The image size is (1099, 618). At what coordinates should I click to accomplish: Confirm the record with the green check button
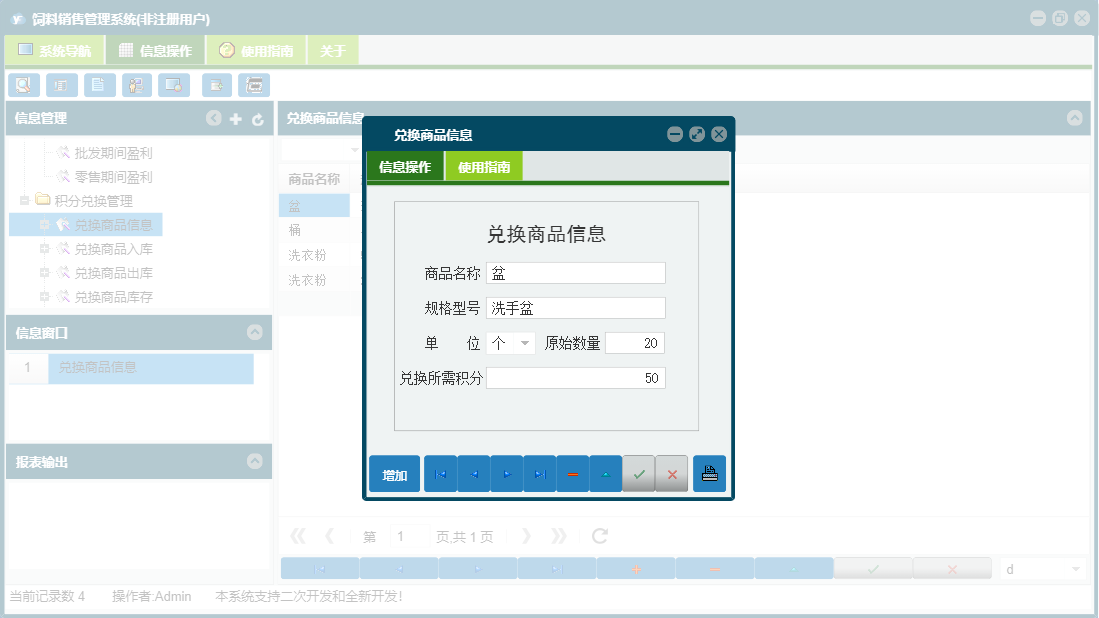point(640,473)
